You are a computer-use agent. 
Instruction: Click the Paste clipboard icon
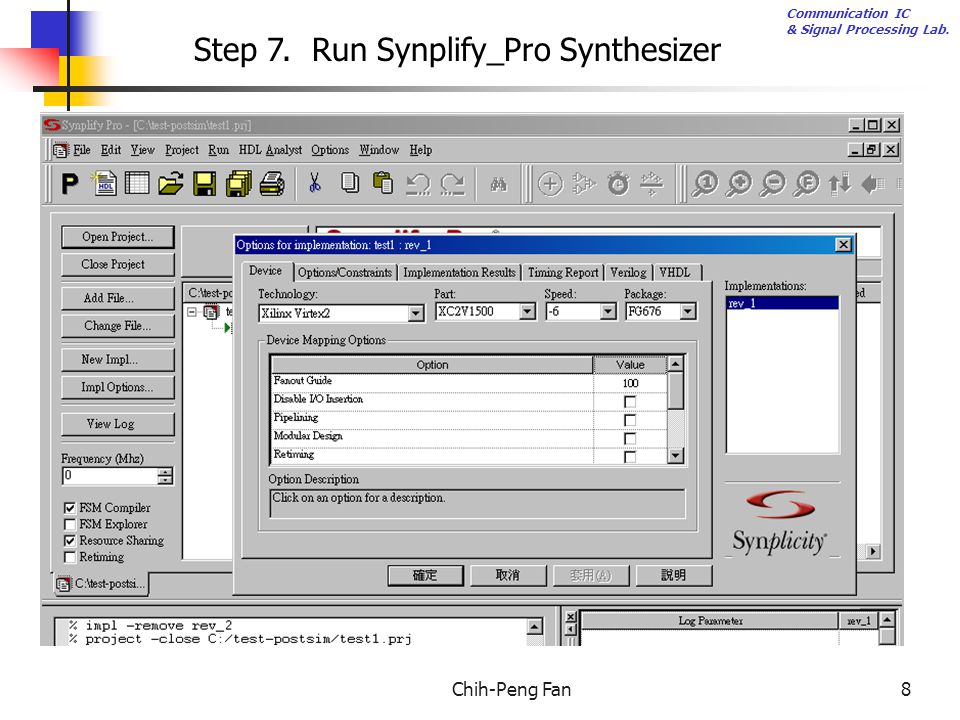pyautogui.click(x=383, y=183)
